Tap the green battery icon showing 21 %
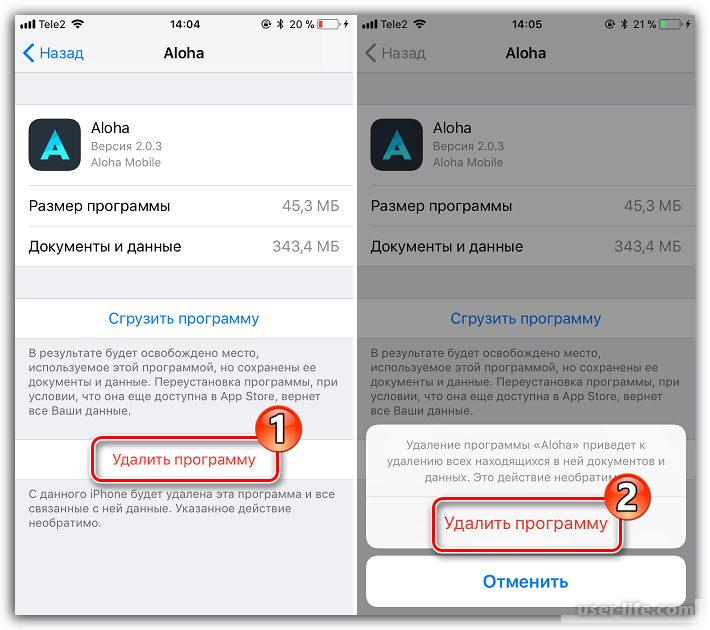710x630 pixels. point(671,24)
